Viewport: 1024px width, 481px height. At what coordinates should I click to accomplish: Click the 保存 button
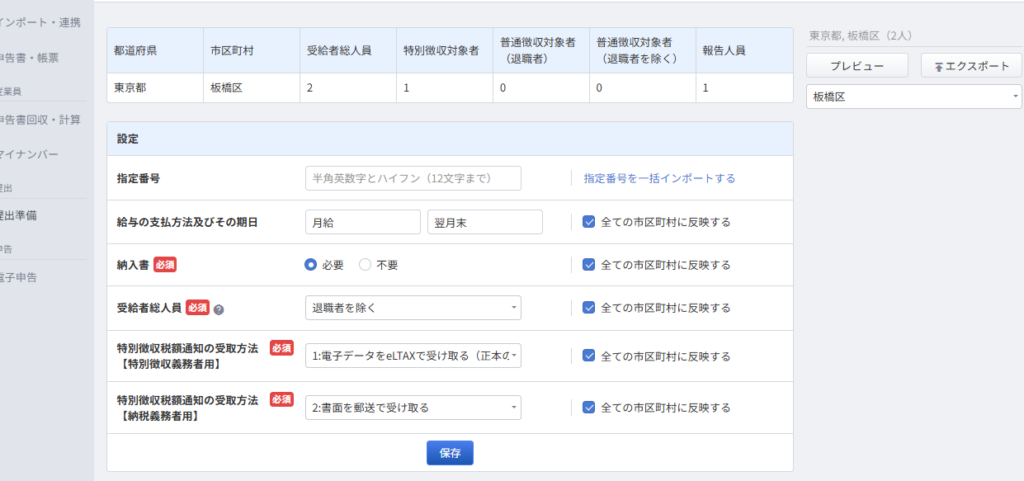coord(449,453)
